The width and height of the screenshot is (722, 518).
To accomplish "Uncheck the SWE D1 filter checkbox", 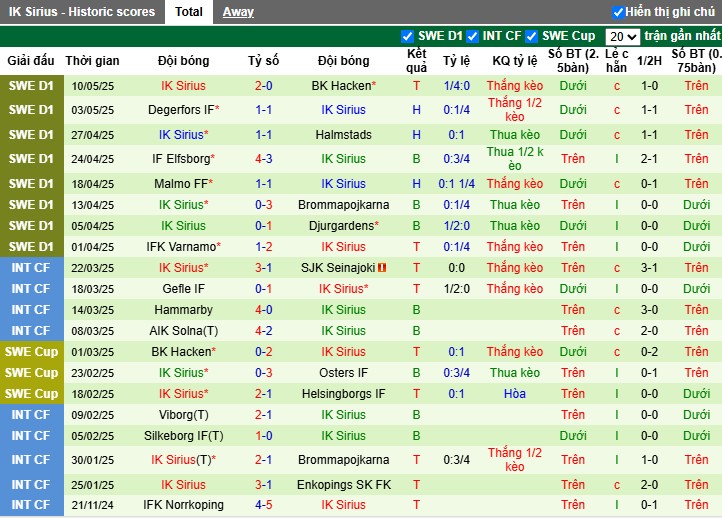I will coord(407,36).
